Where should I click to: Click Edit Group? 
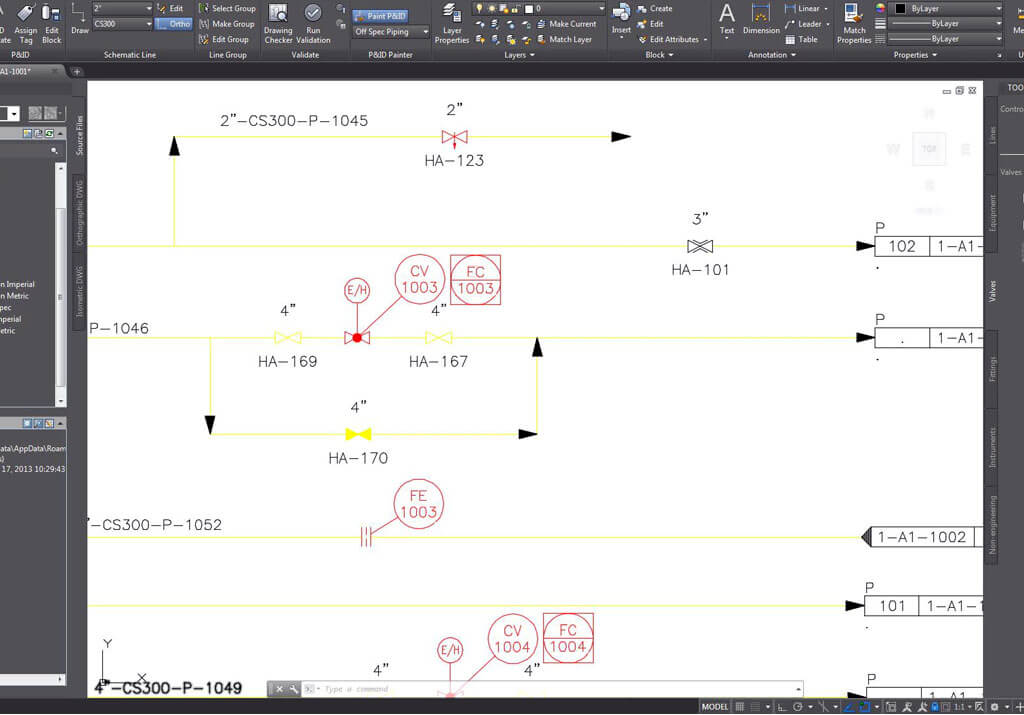tap(224, 39)
